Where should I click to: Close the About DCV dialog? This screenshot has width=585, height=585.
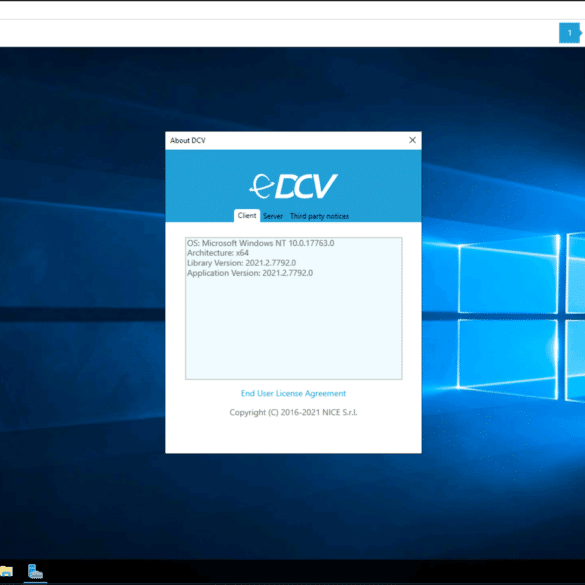412,140
